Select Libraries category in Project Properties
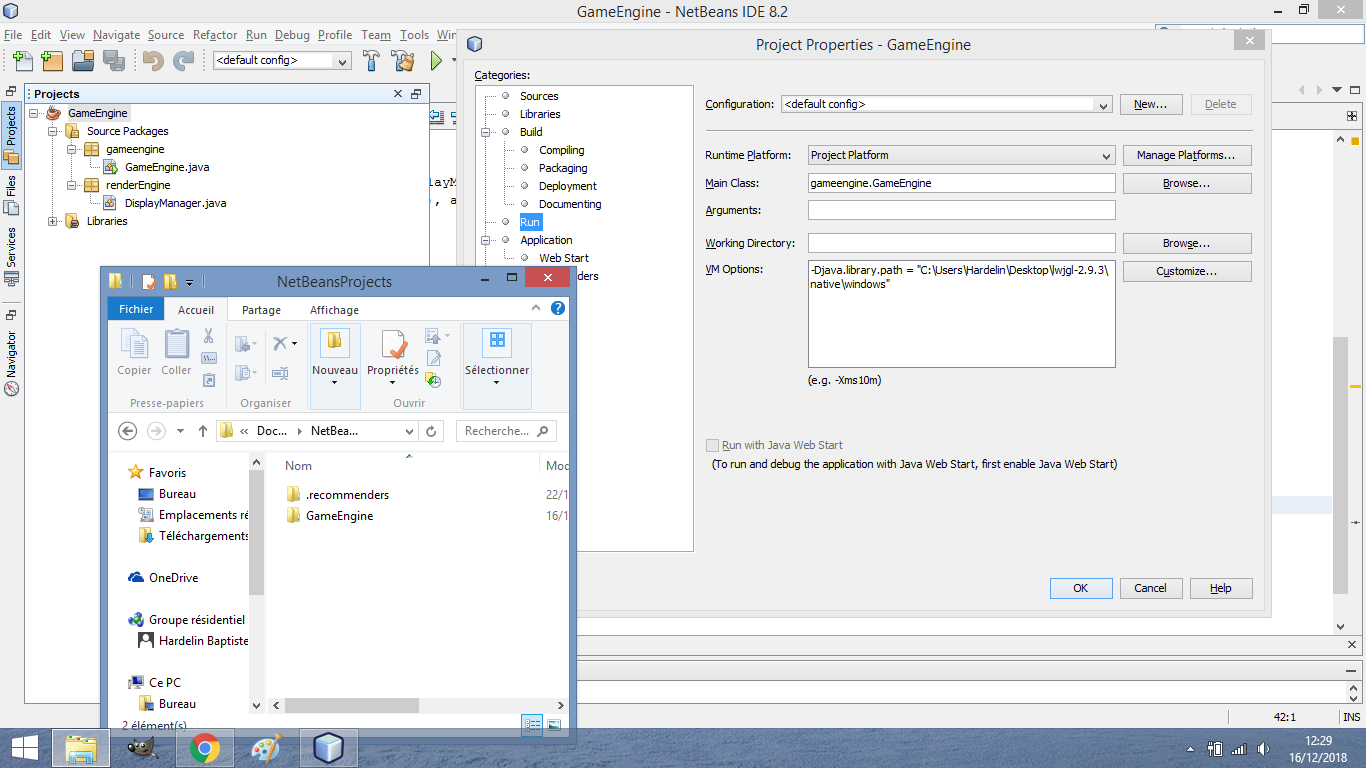This screenshot has height=768, width=1366. (540, 114)
